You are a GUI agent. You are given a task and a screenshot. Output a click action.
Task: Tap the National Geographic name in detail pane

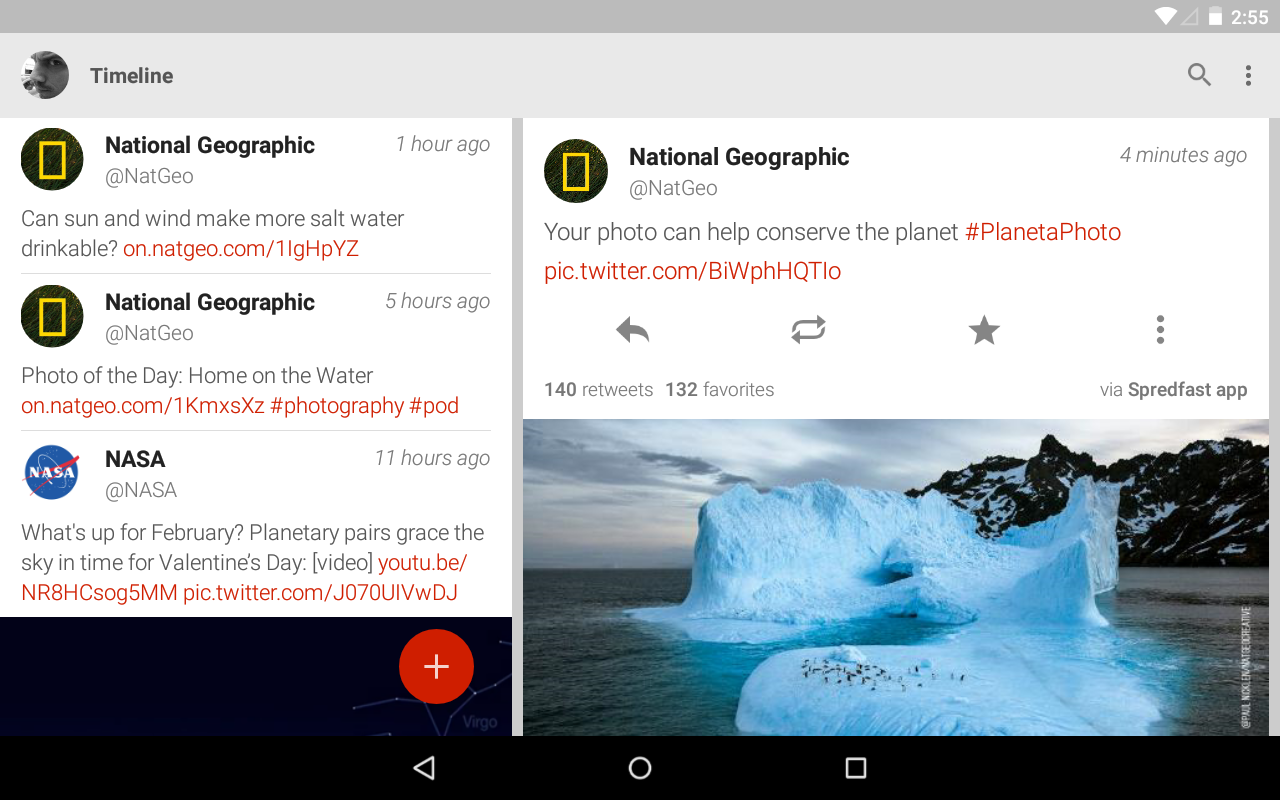pyautogui.click(x=739, y=157)
